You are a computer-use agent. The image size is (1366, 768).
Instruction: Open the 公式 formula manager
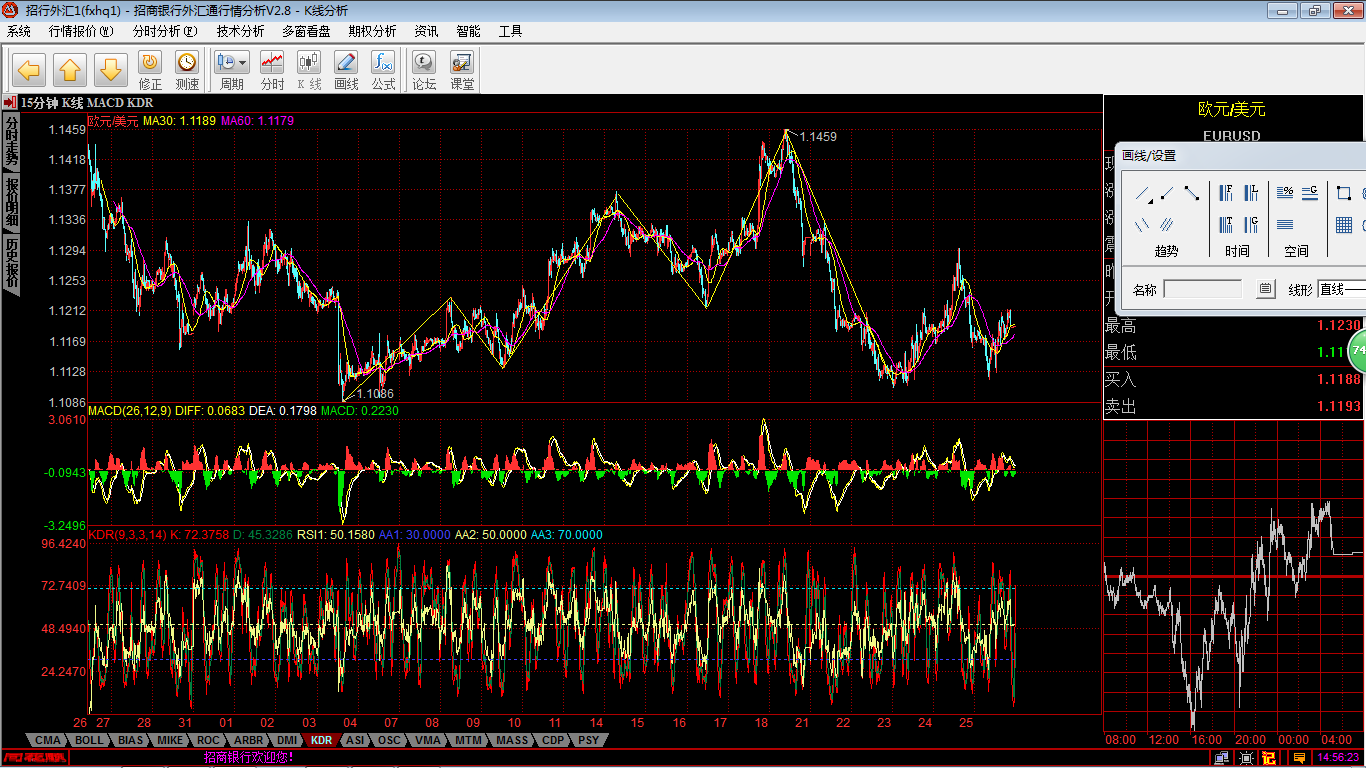pyautogui.click(x=383, y=71)
